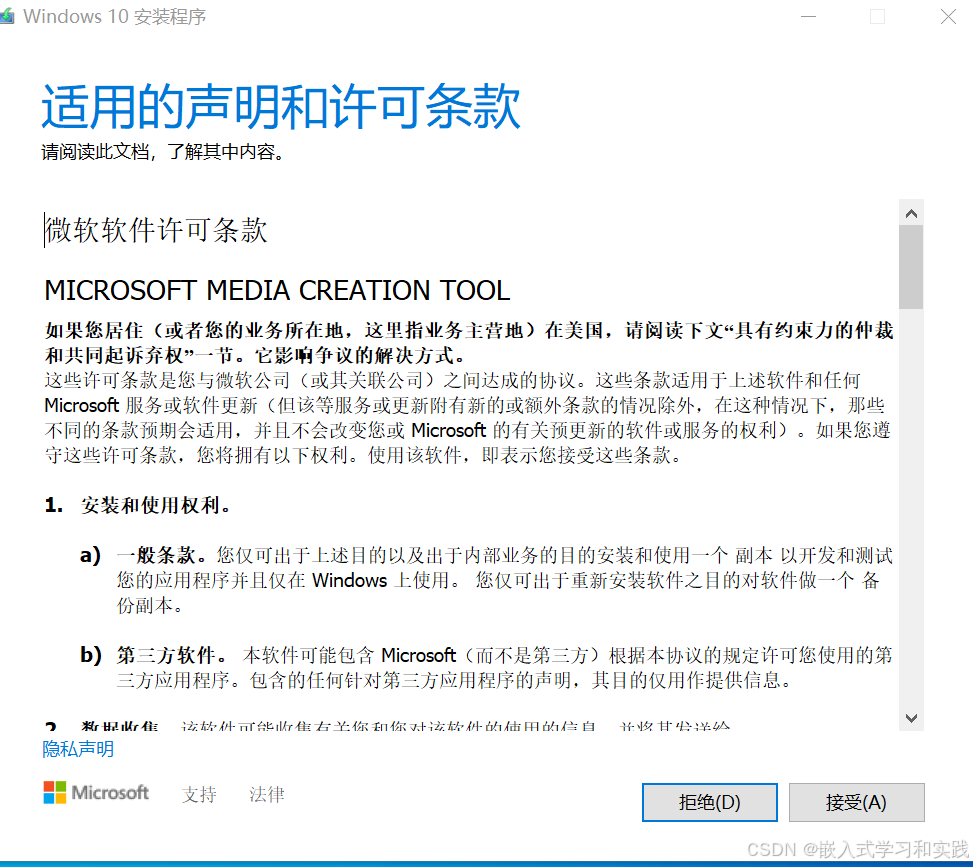Click the license text scrollbar thumb
The image size is (973, 867).
[911, 267]
